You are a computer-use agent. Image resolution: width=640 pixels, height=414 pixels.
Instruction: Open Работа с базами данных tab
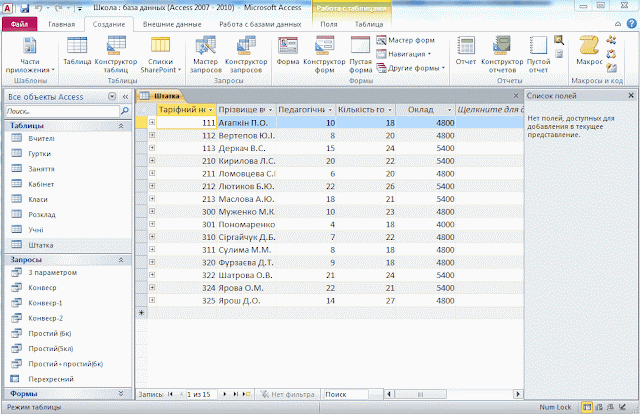260,24
